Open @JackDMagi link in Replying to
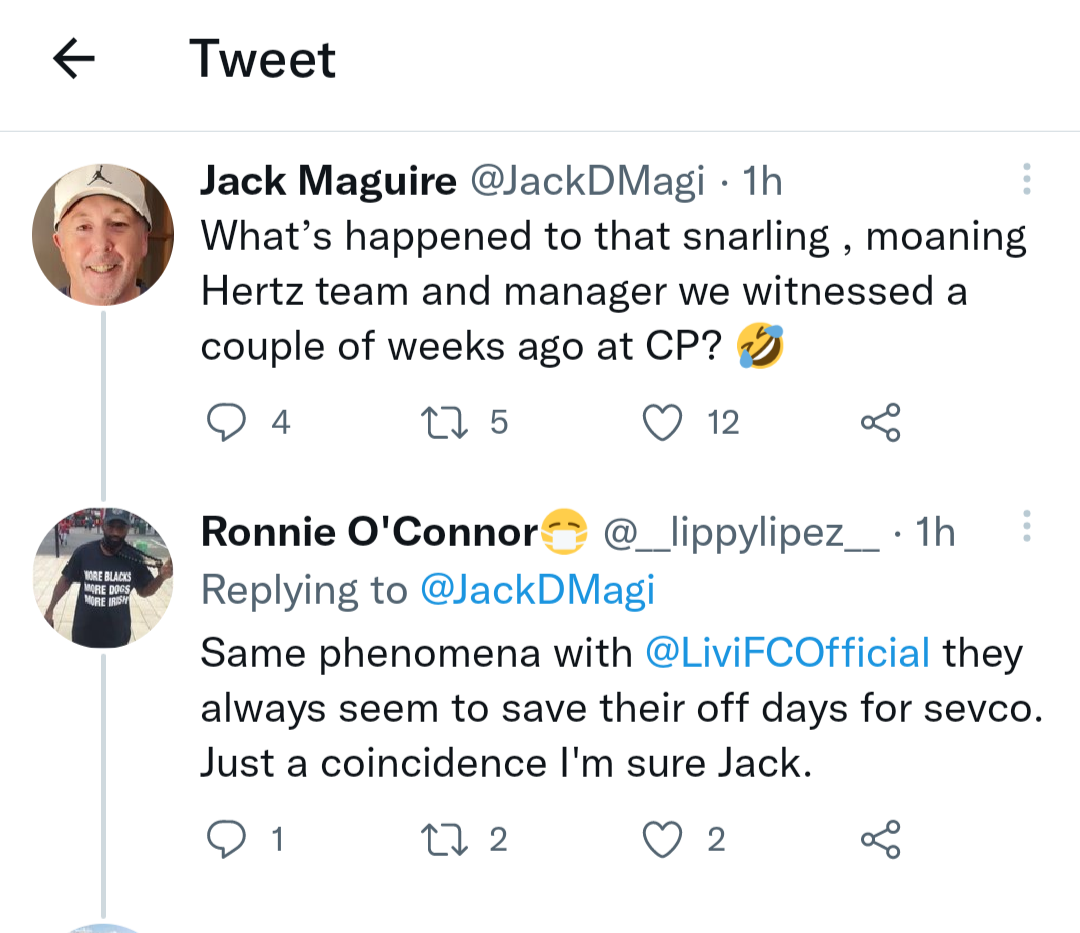Viewport: 1080px width, 933px height. pyautogui.click(x=537, y=591)
